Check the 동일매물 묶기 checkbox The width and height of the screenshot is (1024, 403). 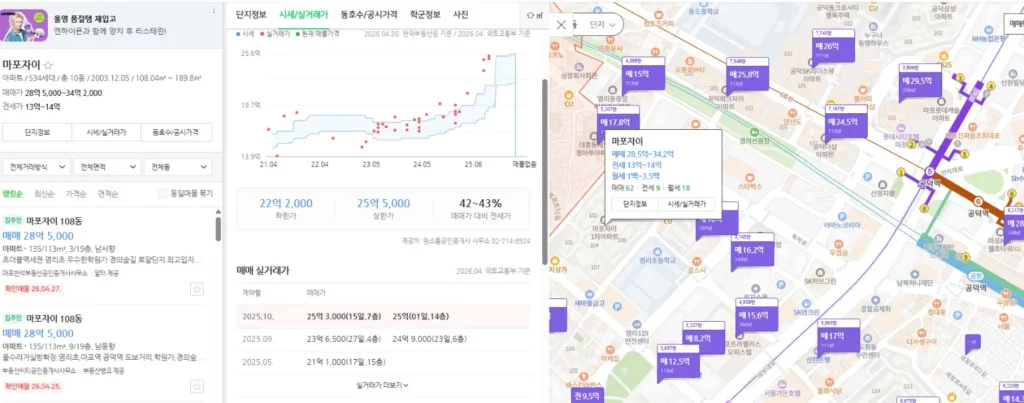click(x=161, y=193)
